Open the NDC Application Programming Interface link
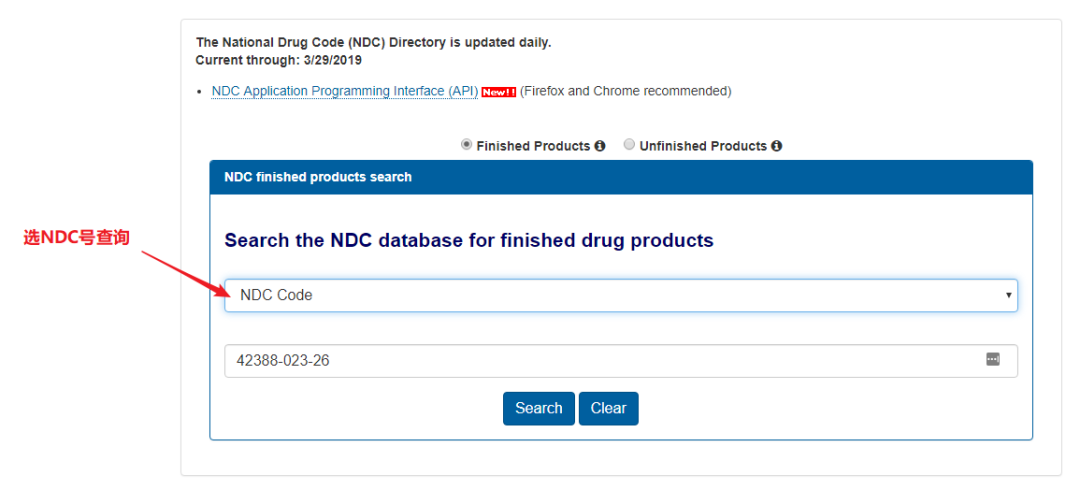The width and height of the screenshot is (1080, 490). 344,91
